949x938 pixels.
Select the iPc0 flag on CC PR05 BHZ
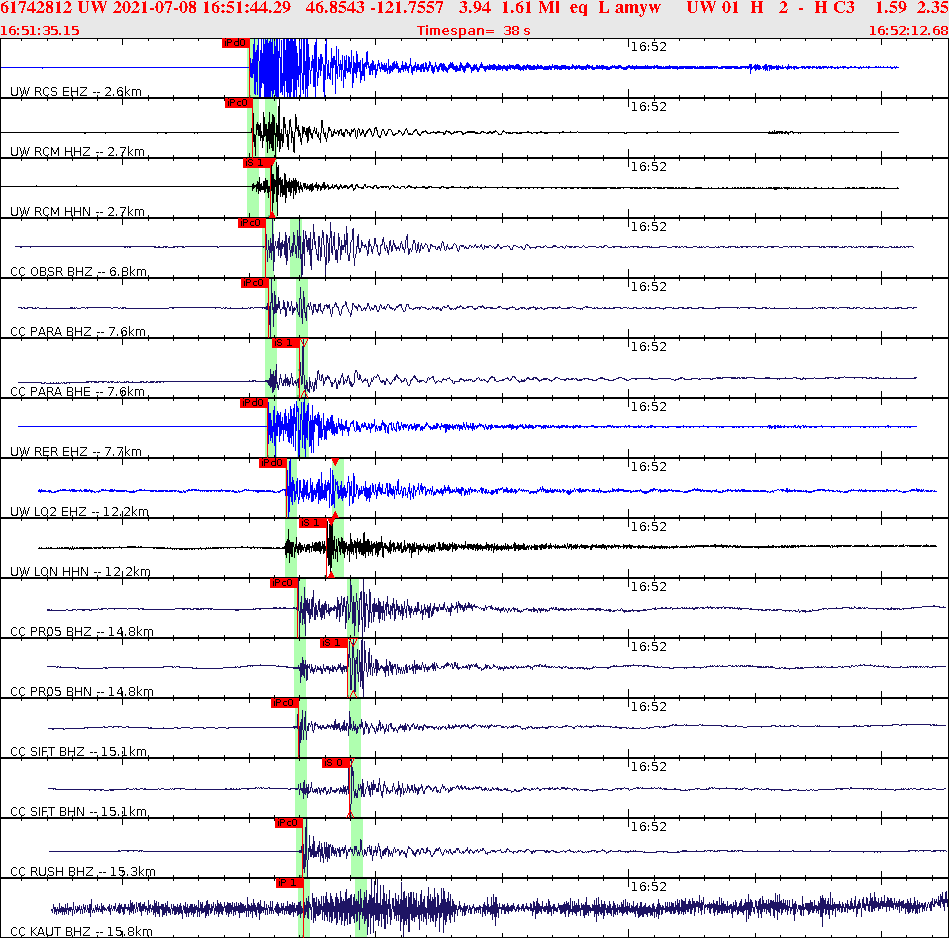click(281, 582)
